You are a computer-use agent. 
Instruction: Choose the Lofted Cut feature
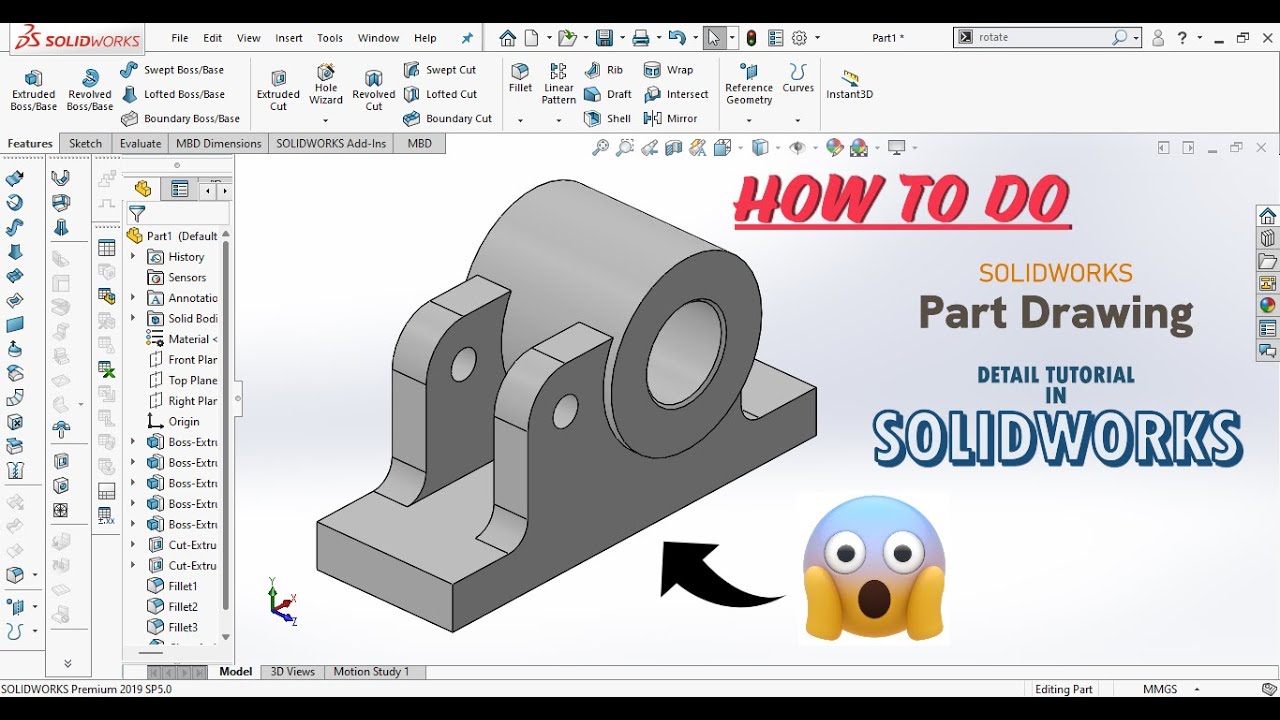[440, 94]
